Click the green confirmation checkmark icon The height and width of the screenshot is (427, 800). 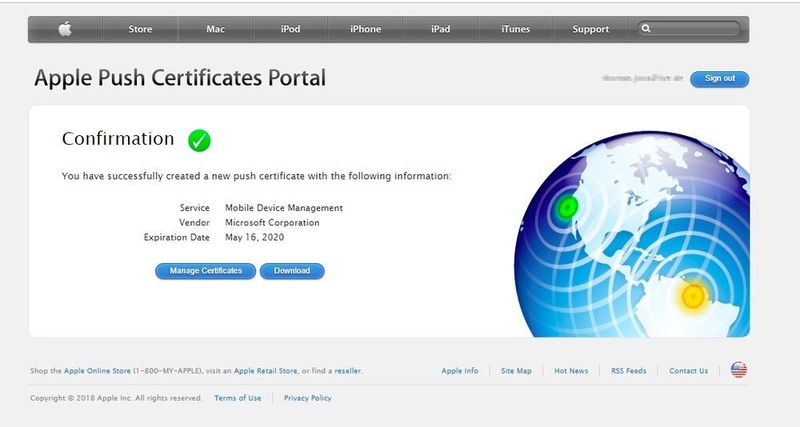(x=199, y=140)
